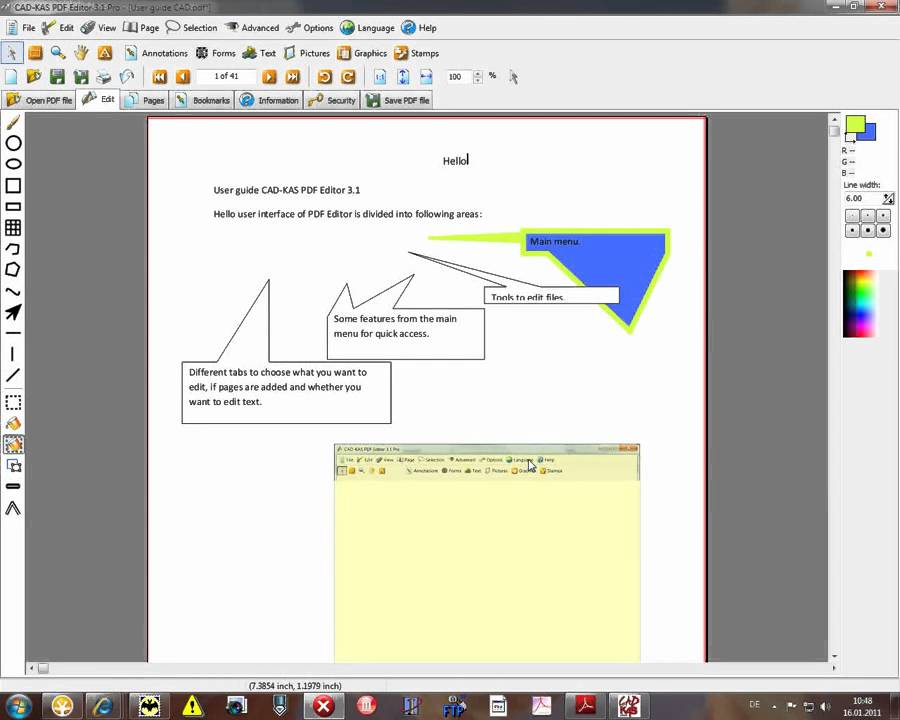Image resolution: width=900 pixels, height=720 pixels.
Task: Set zoom to actual size 1:1
Action: [380, 76]
